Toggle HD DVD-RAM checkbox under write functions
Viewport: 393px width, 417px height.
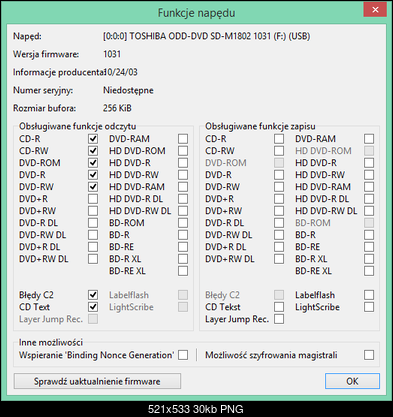click(369, 187)
